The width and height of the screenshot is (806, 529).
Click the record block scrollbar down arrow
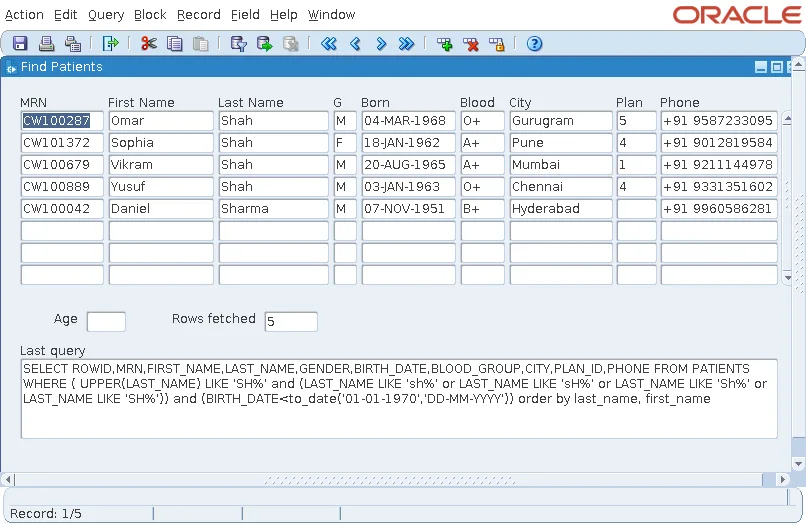tap(787, 278)
